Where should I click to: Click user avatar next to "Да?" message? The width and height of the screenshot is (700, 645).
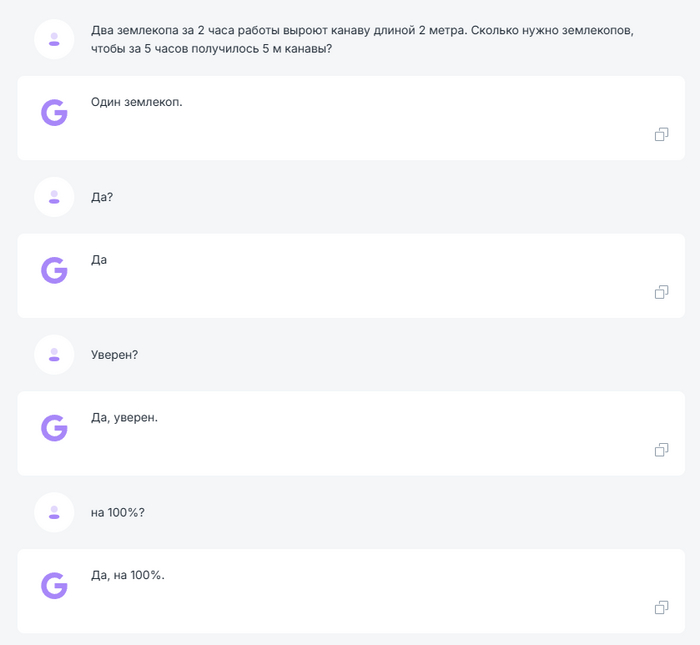pos(54,197)
